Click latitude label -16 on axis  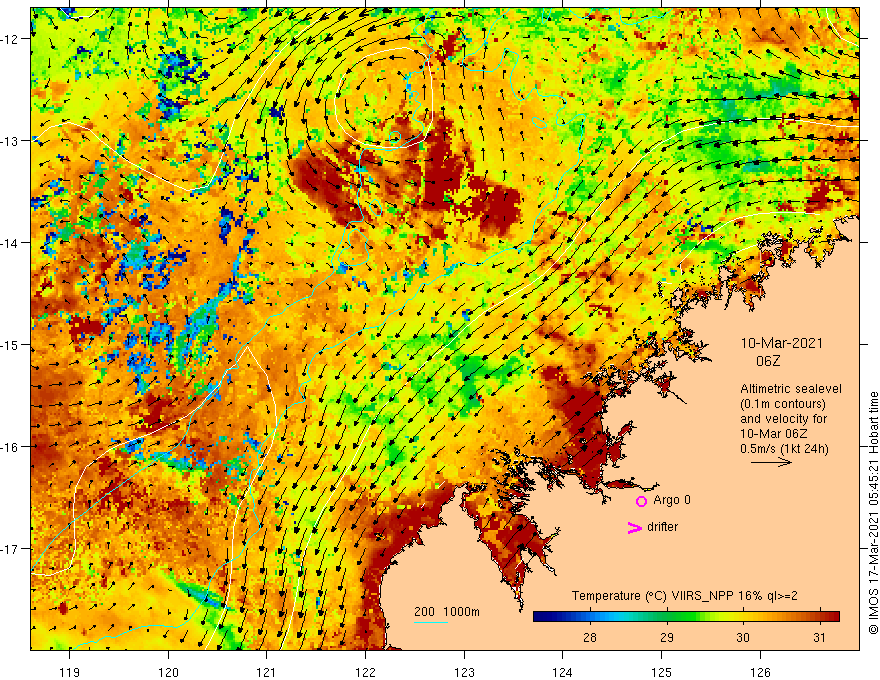10,447
